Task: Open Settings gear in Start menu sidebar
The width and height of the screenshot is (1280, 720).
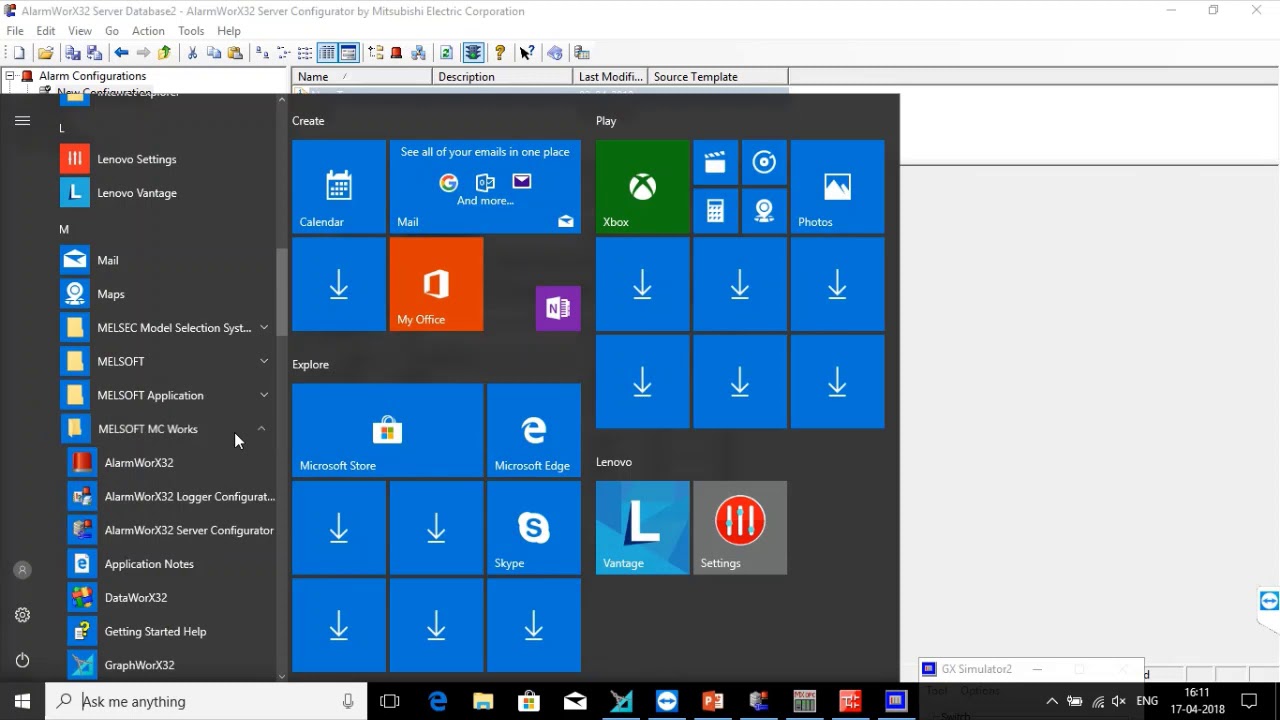Action: tap(22, 615)
